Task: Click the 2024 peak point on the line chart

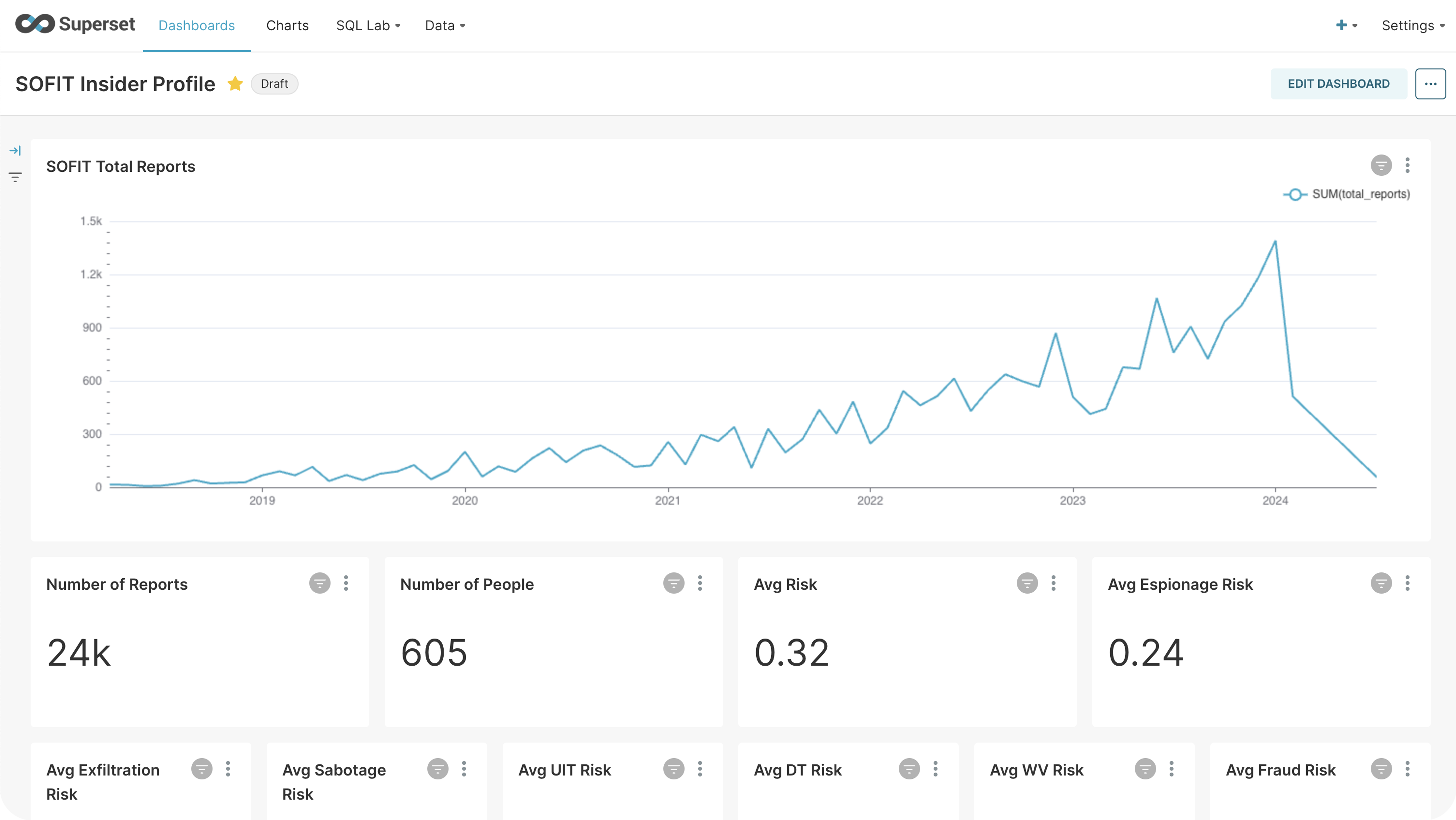Action: tap(1275, 242)
